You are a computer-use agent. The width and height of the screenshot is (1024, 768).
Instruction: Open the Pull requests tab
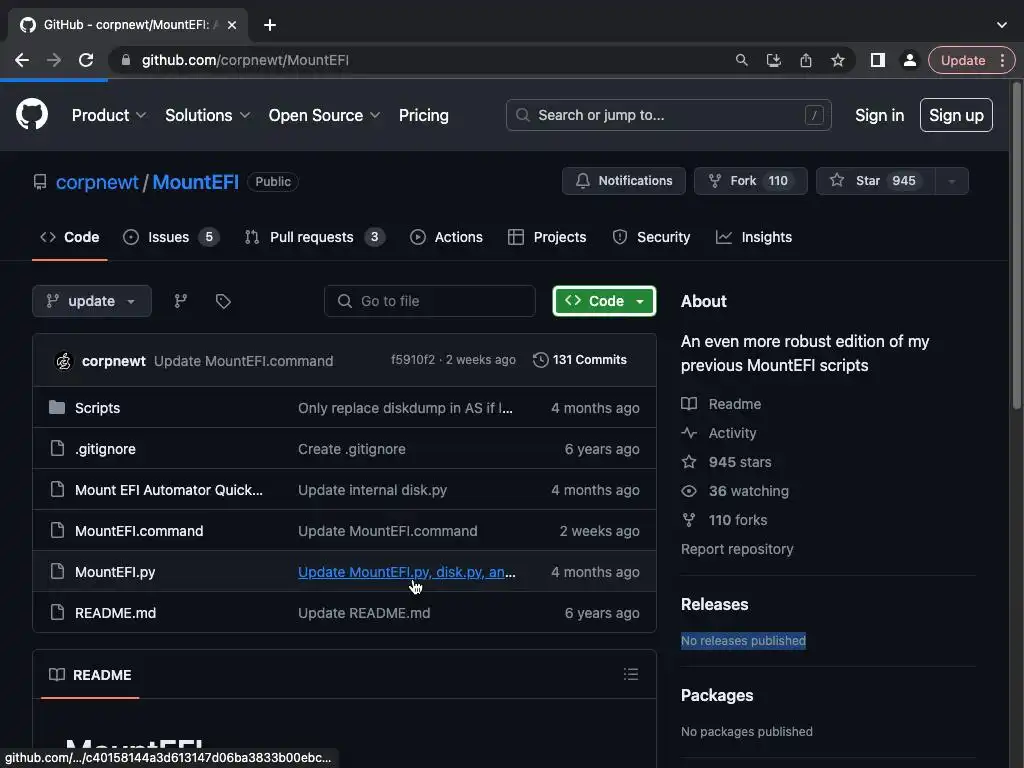click(x=314, y=237)
